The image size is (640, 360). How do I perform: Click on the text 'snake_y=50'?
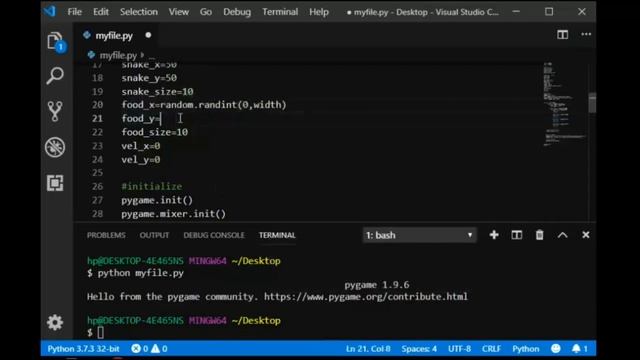(149, 78)
